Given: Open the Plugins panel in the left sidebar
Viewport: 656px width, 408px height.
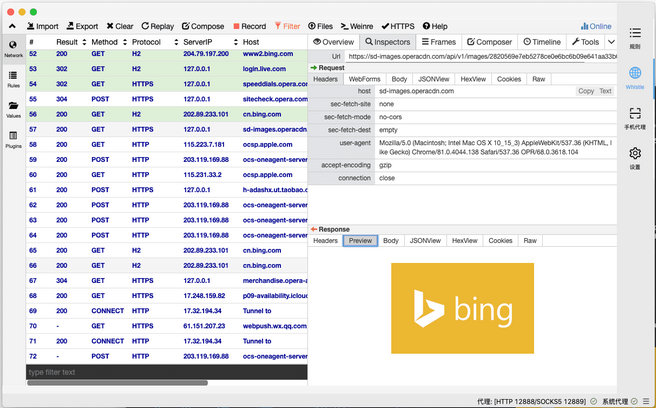Looking at the screenshot, I should click(13, 140).
